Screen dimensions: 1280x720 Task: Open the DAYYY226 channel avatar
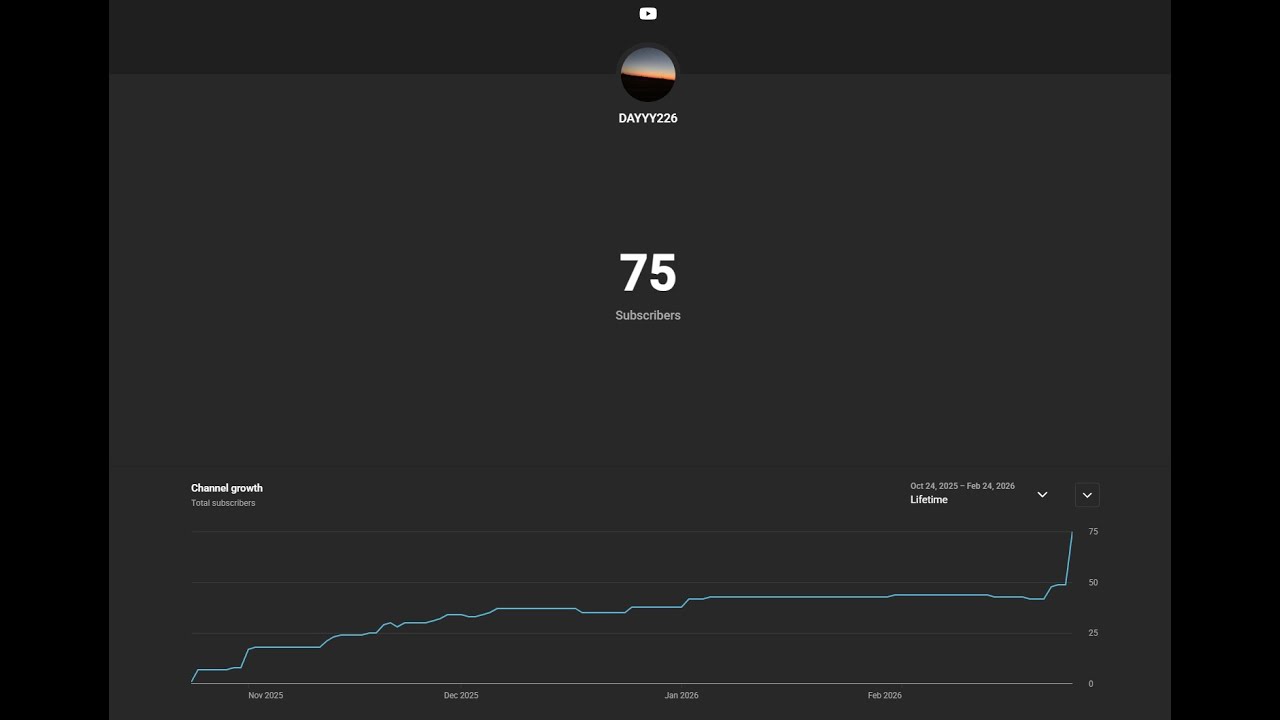click(648, 74)
